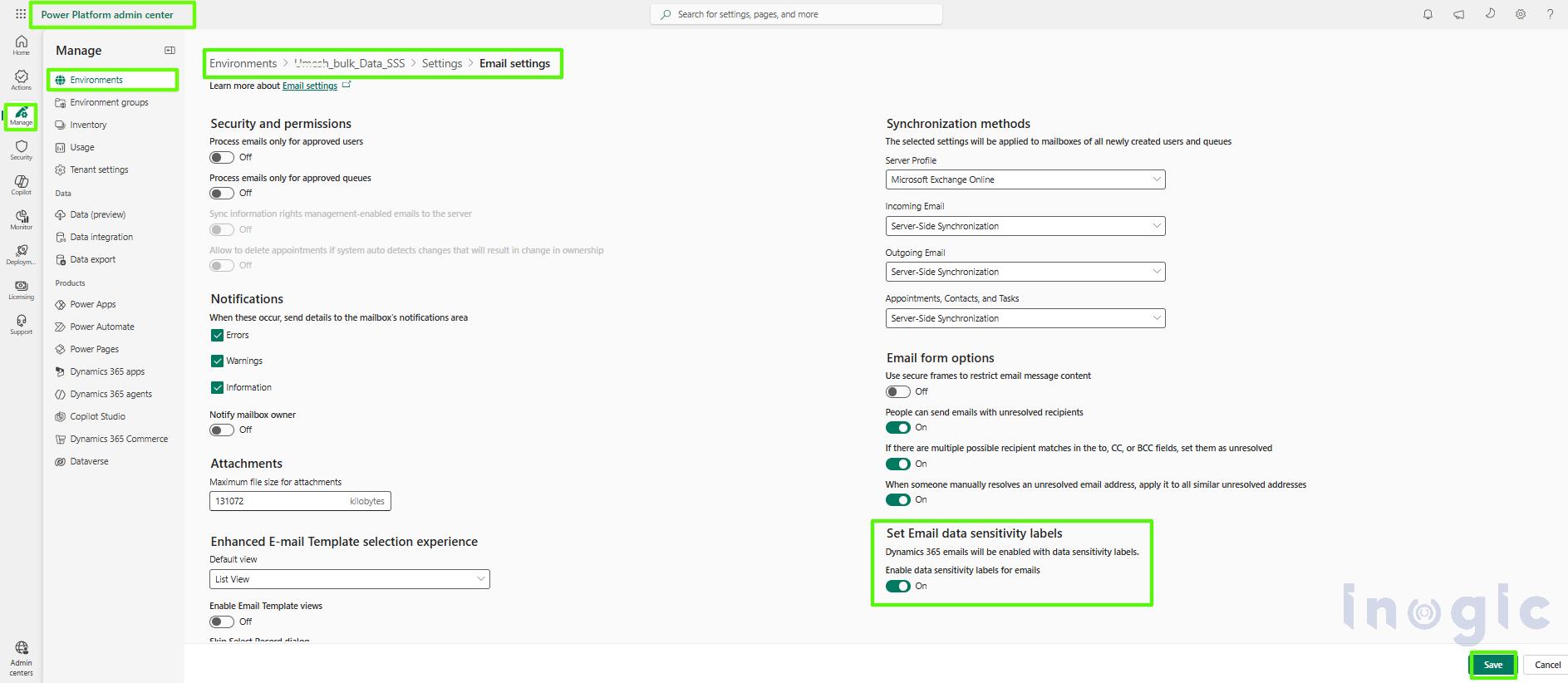The image size is (1568, 683).
Task: Select Manage in the left rail
Action: pos(22,116)
